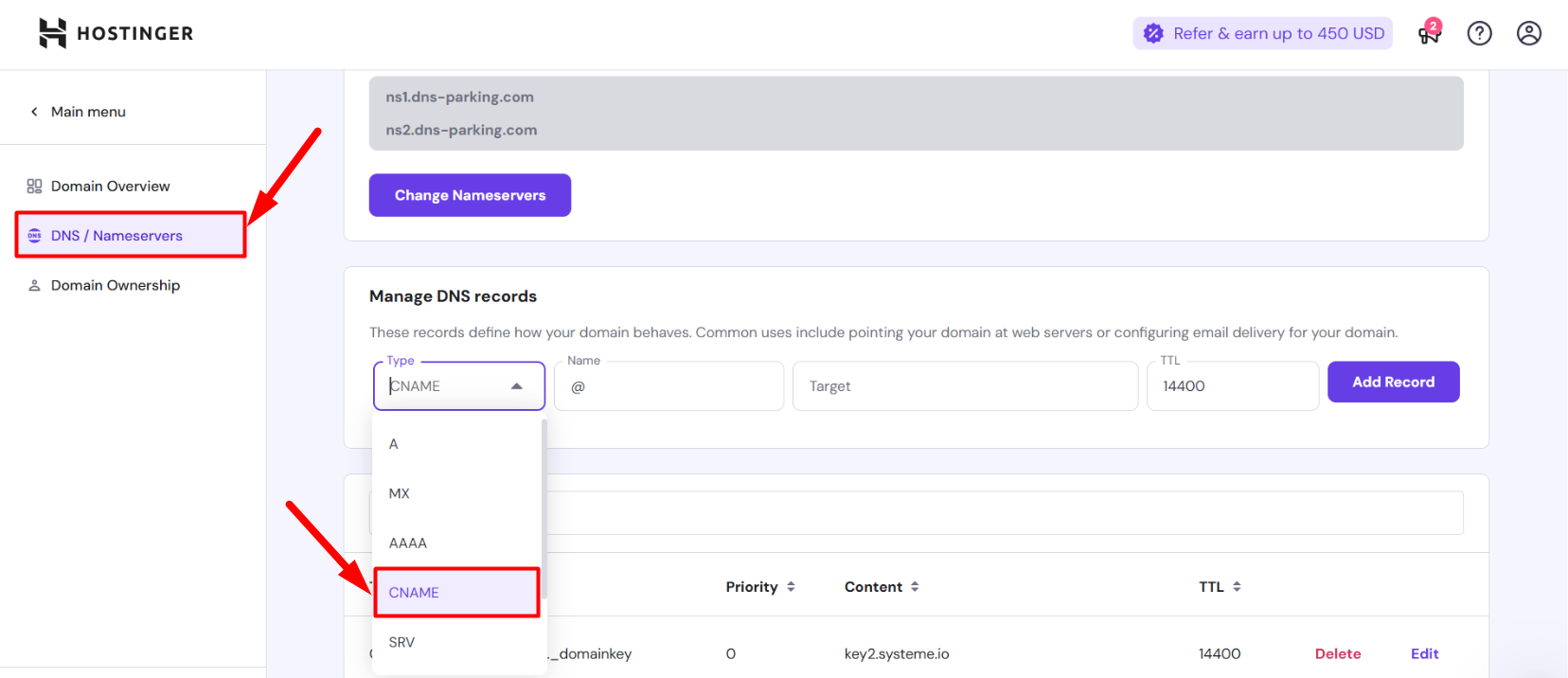
Task: Sort records by Content column arrows
Action: (x=915, y=587)
